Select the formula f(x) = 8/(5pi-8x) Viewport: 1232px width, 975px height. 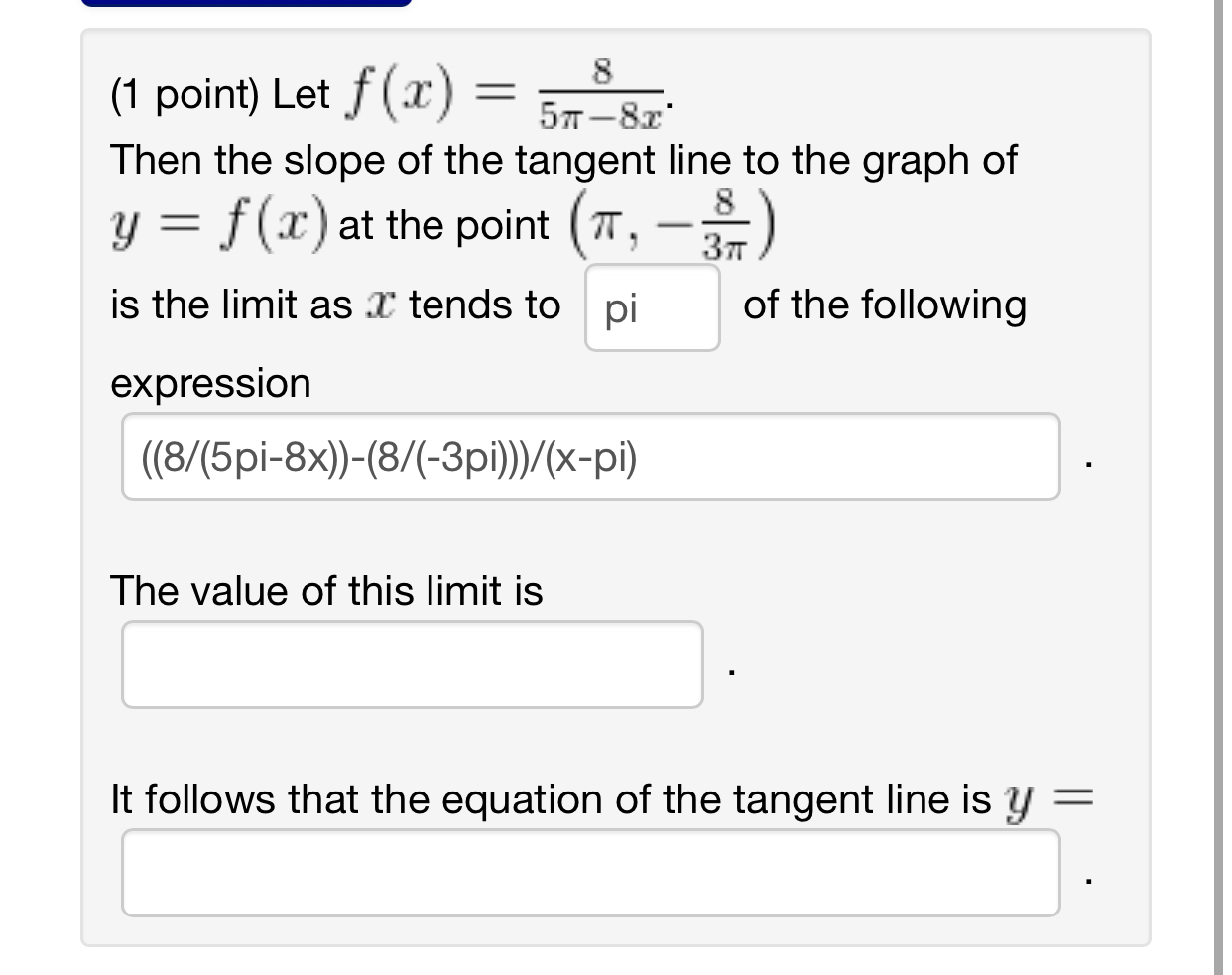[496, 94]
